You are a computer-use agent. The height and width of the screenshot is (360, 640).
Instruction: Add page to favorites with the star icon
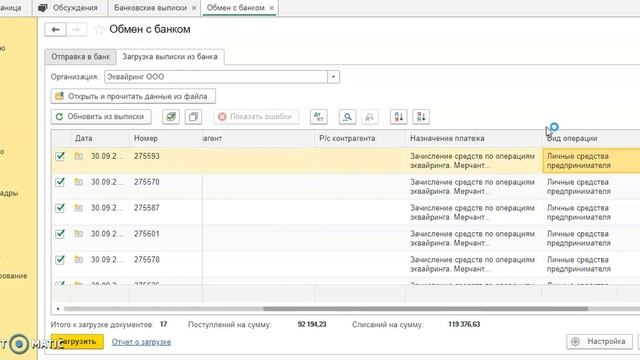coord(98,30)
